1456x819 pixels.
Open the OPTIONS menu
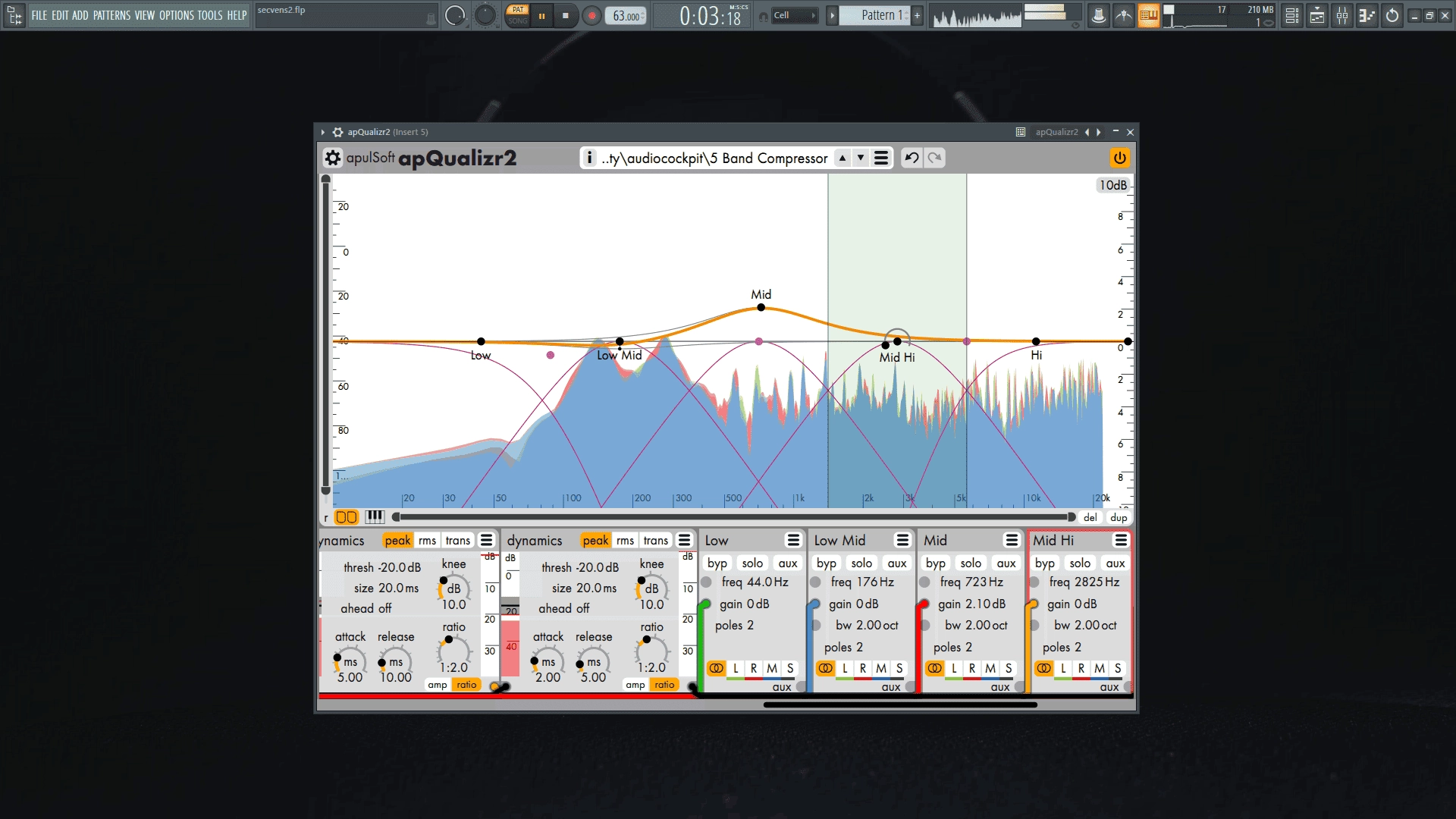[176, 15]
